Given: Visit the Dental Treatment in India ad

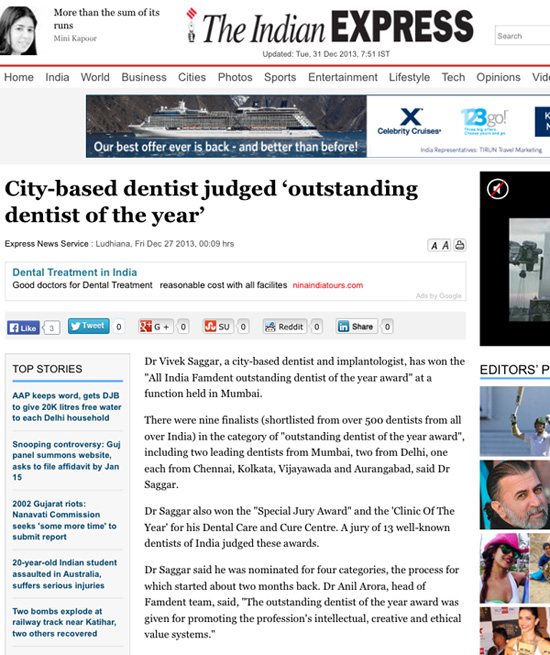Looking at the screenshot, I should [x=74, y=272].
